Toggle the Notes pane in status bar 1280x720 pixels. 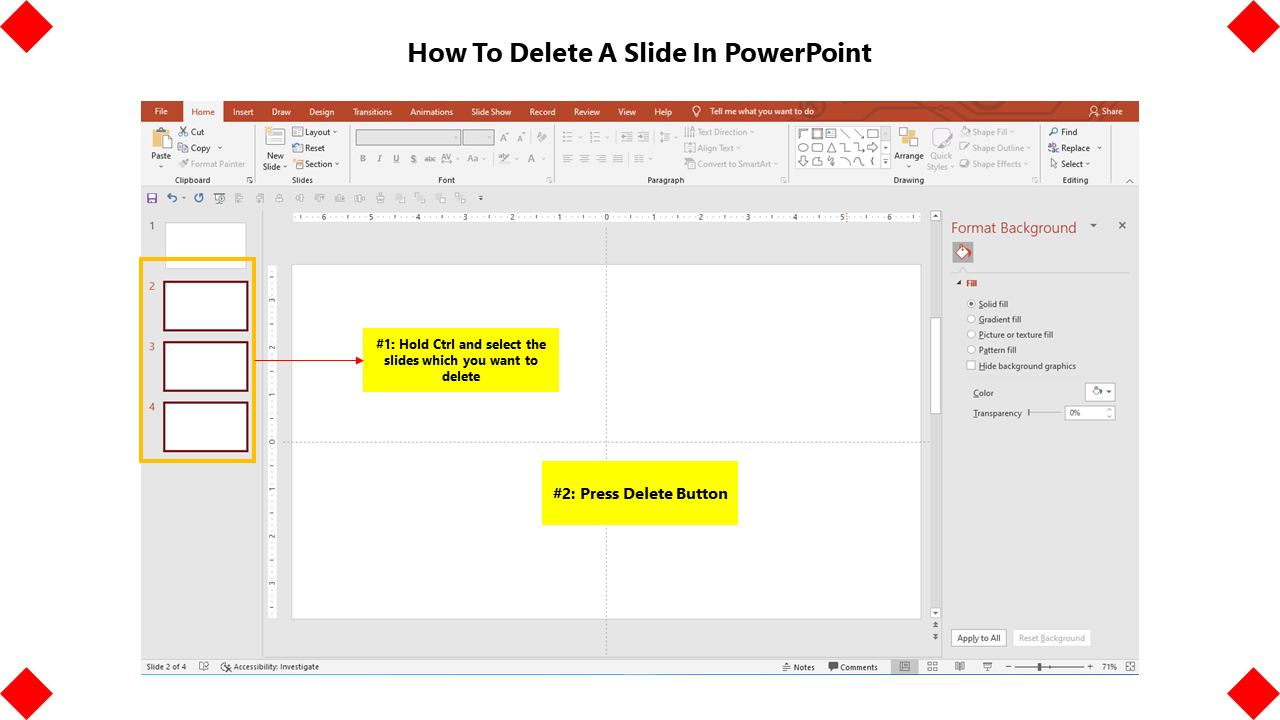tap(798, 667)
